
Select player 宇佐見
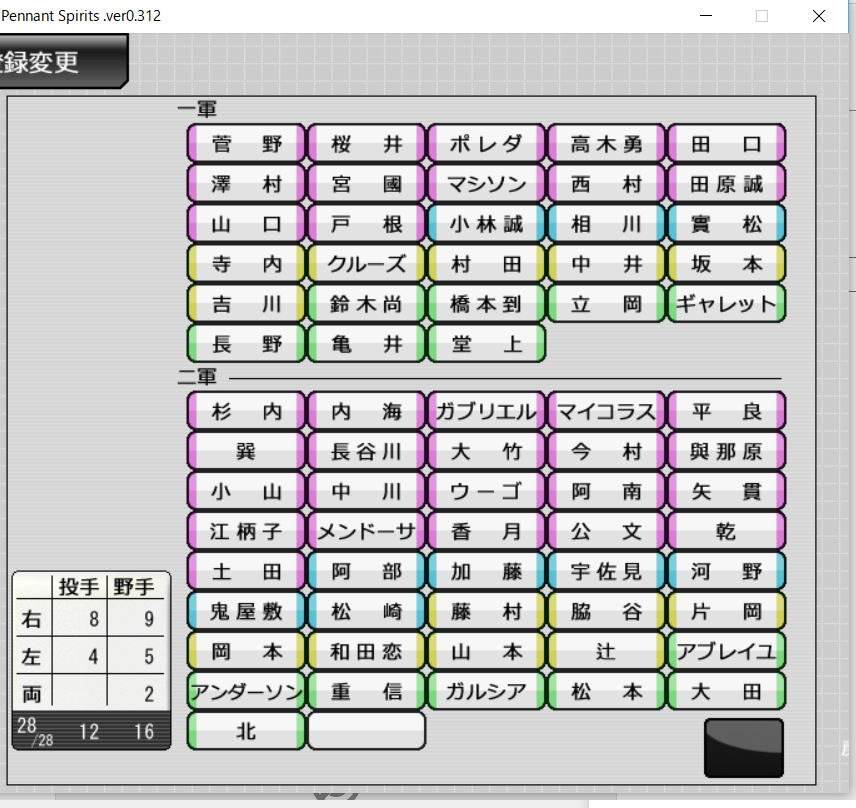point(607,572)
